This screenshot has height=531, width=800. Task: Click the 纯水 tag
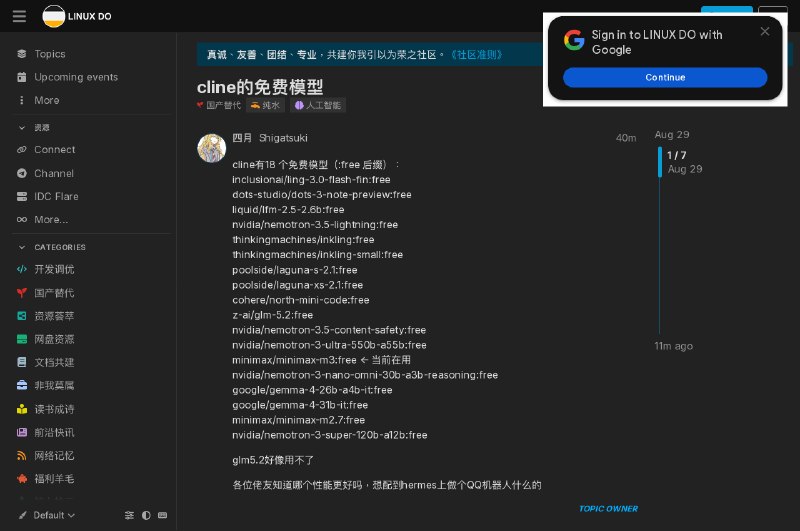click(x=265, y=105)
